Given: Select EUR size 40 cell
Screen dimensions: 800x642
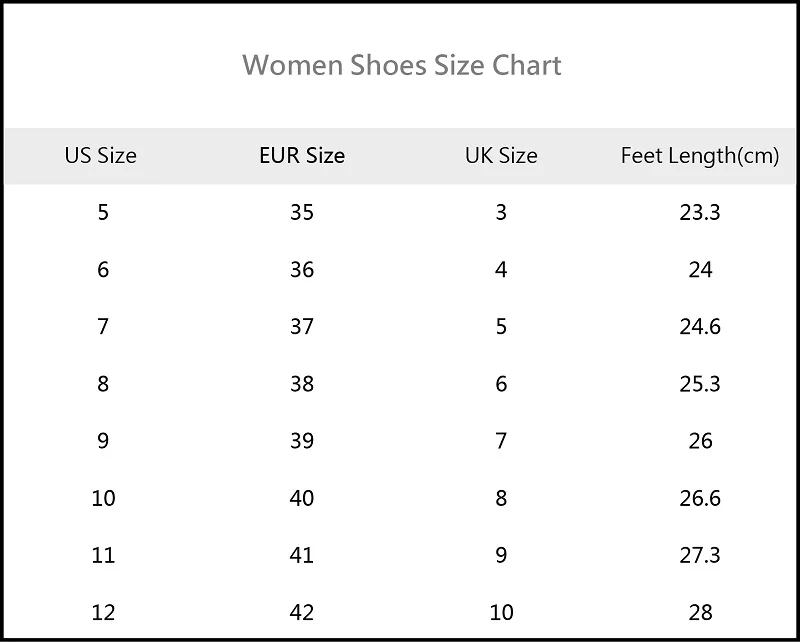Looking at the screenshot, I should [x=302, y=498].
